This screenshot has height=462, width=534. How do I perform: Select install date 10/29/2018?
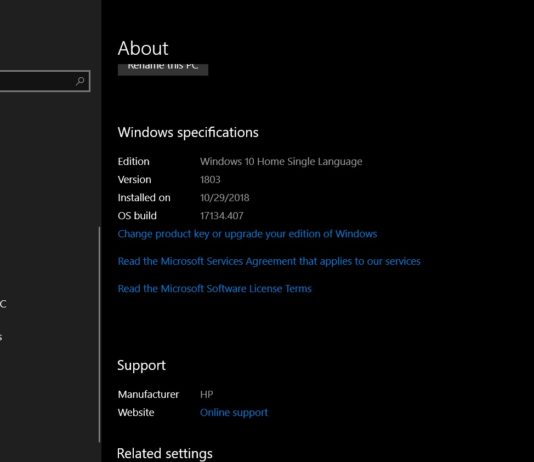[x=224, y=197]
